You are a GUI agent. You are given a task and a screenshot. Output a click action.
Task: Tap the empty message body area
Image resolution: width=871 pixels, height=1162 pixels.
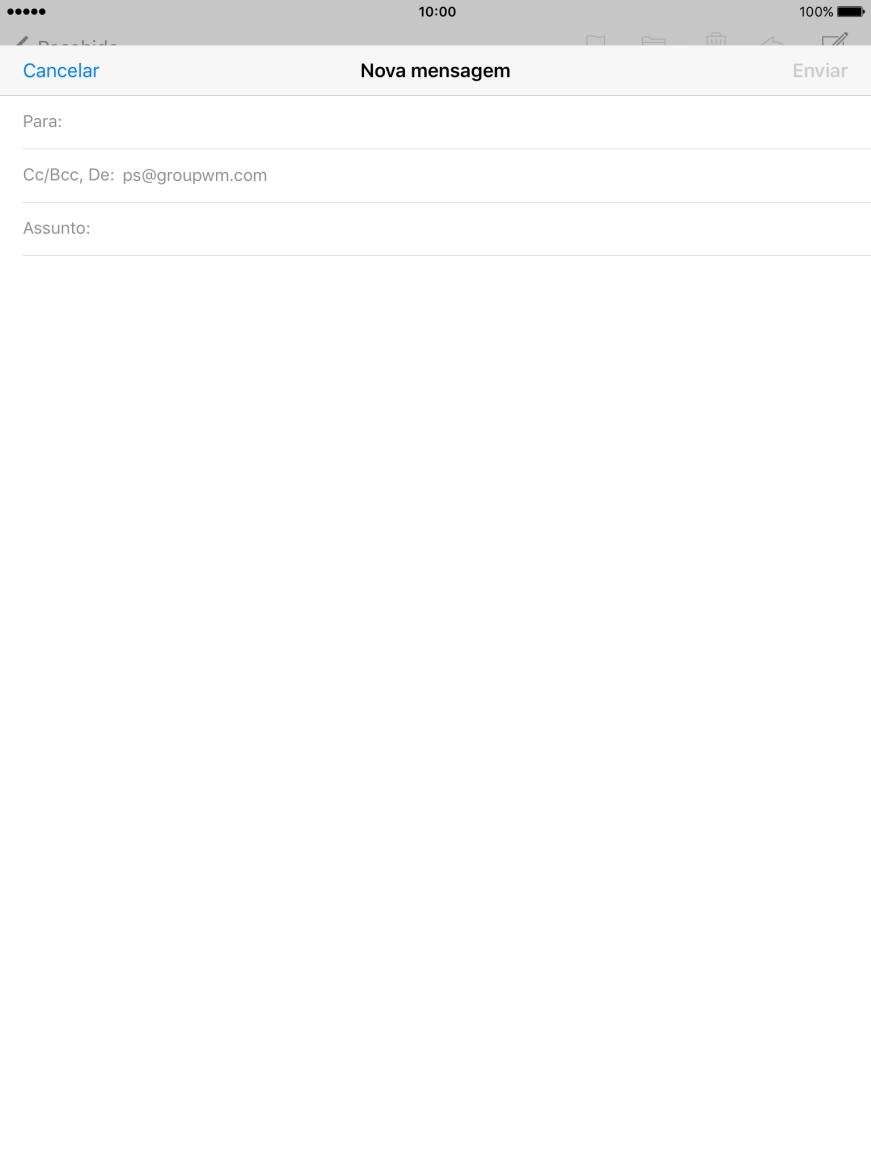point(435,704)
